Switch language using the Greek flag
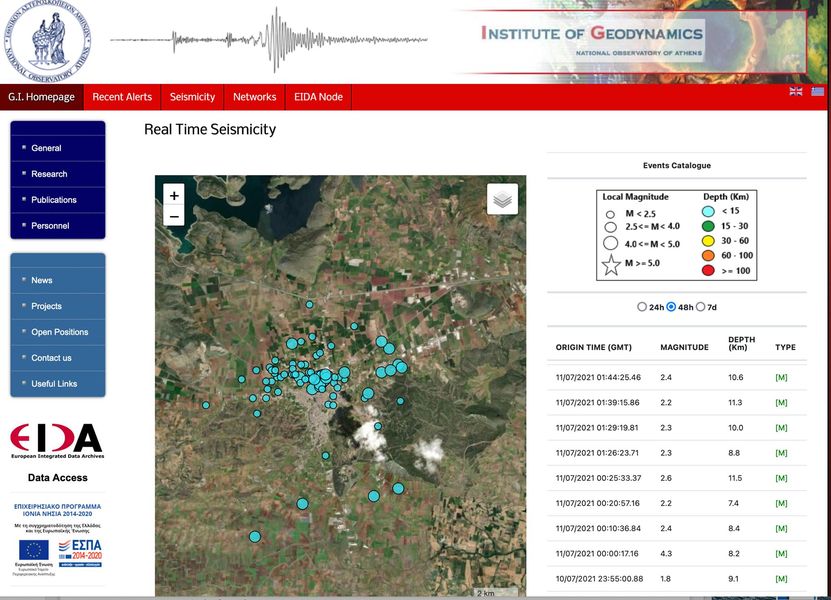The image size is (831, 600). click(x=817, y=91)
